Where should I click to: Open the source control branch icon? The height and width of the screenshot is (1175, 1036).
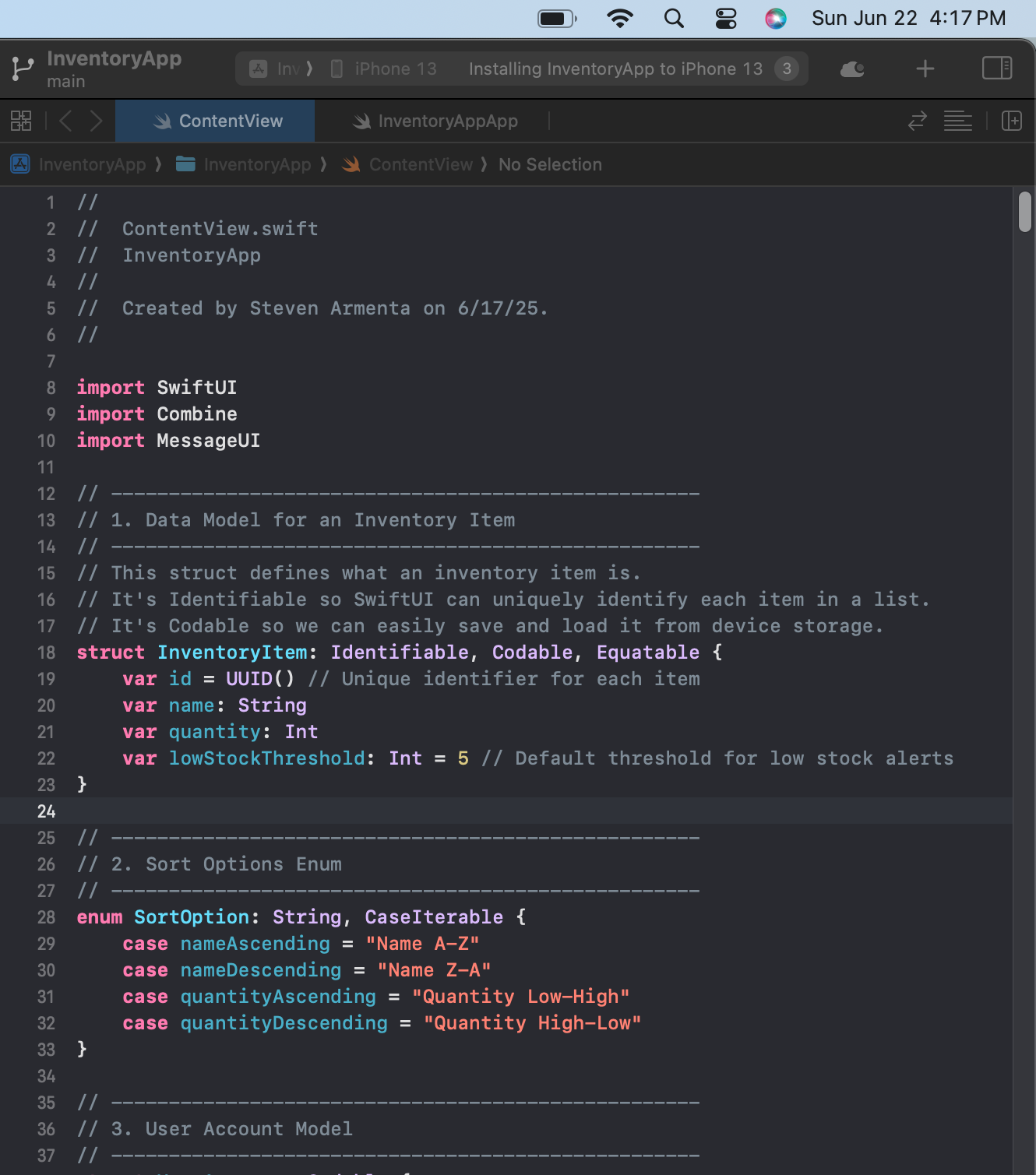point(23,69)
